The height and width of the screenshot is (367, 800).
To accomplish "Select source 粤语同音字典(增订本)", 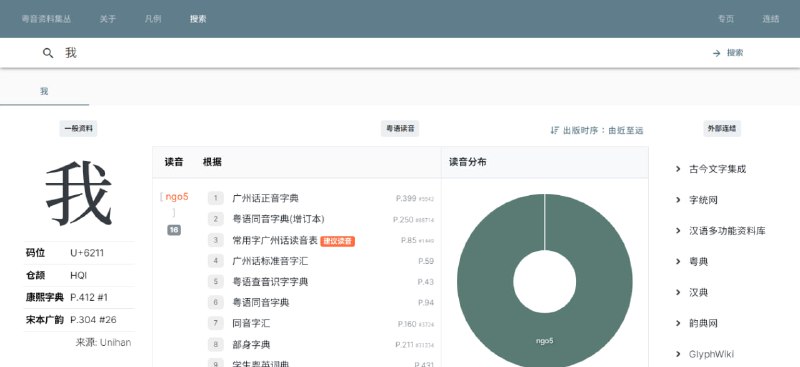I will (x=278, y=219).
